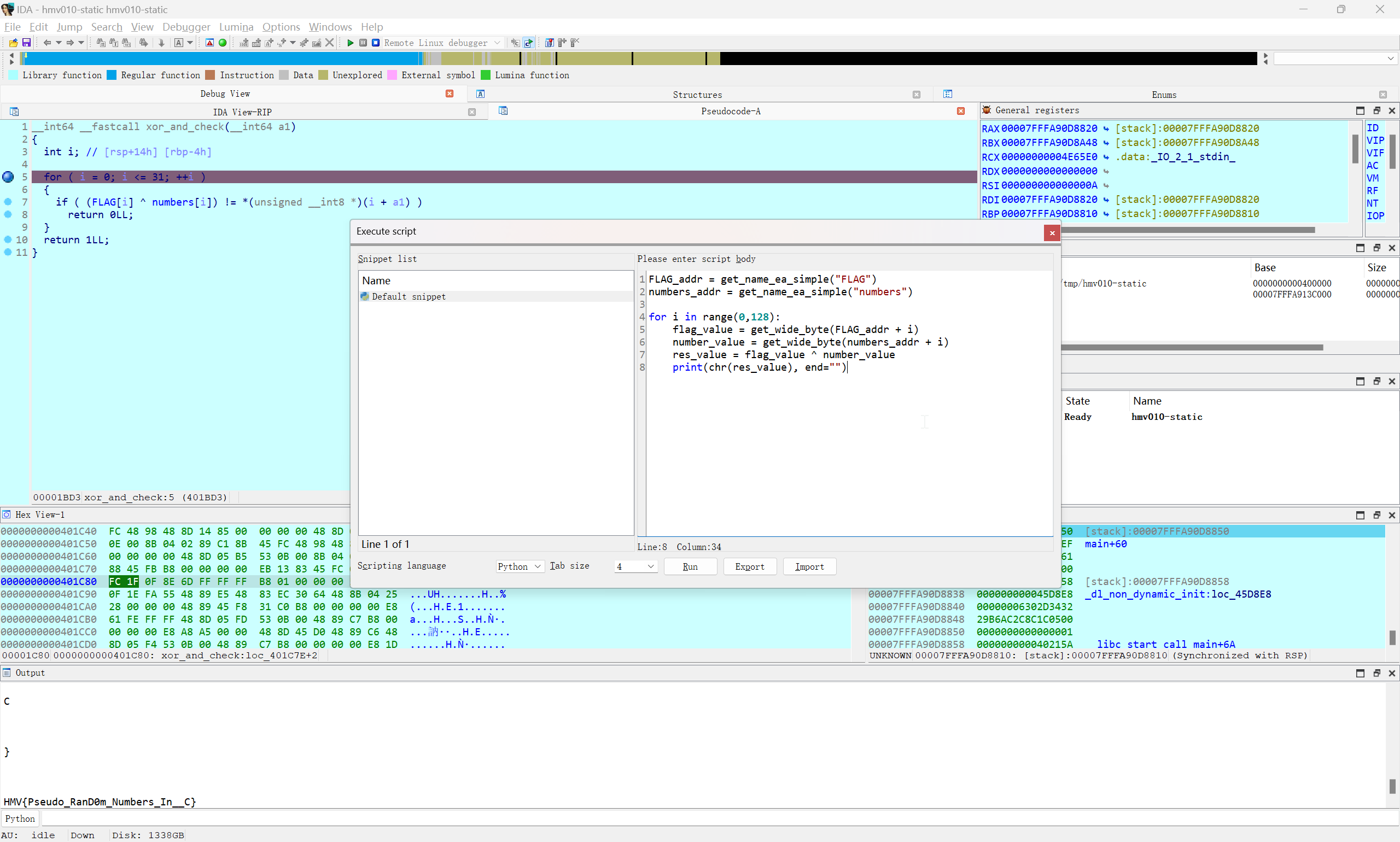Click the Export button
Viewport: 1400px width, 842px height.
tap(749, 566)
